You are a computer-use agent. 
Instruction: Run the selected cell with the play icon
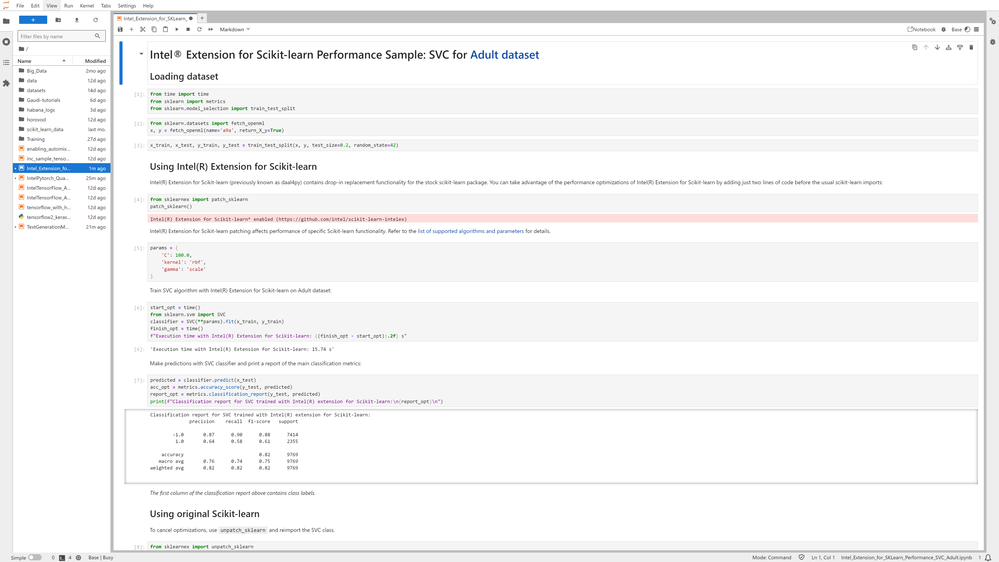pyautogui.click(x=177, y=30)
